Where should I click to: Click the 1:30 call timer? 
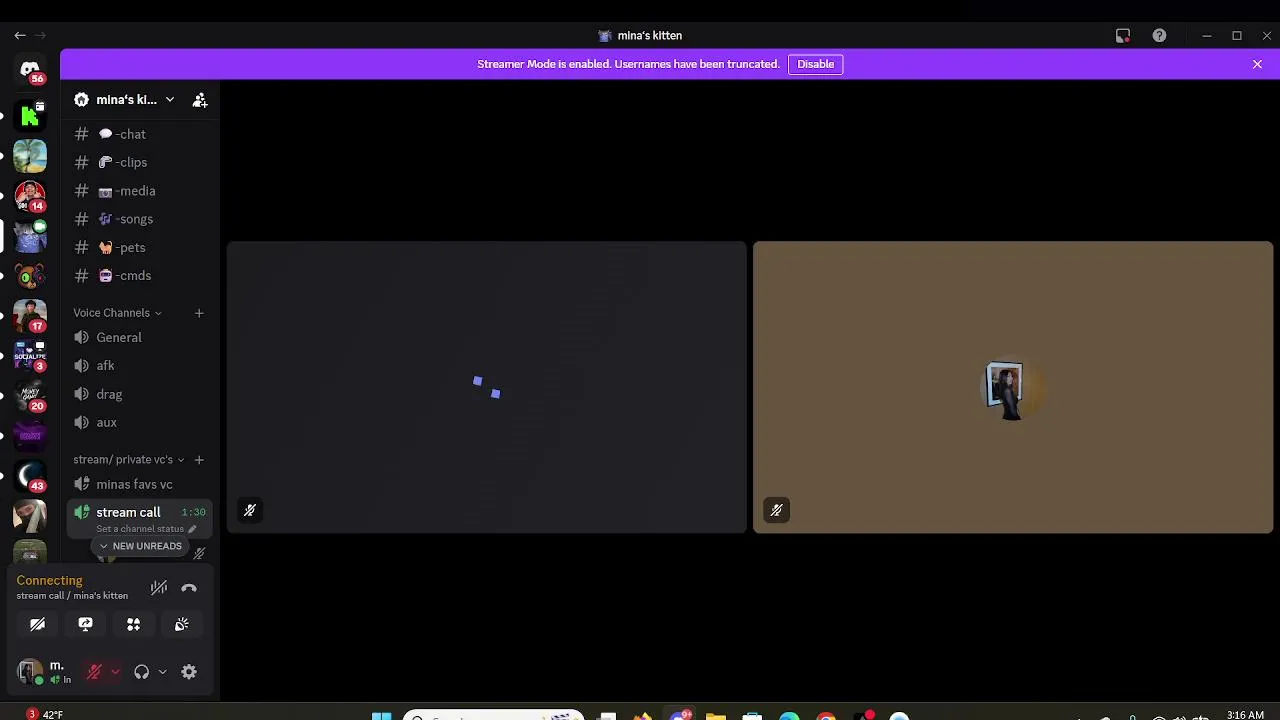pos(194,512)
